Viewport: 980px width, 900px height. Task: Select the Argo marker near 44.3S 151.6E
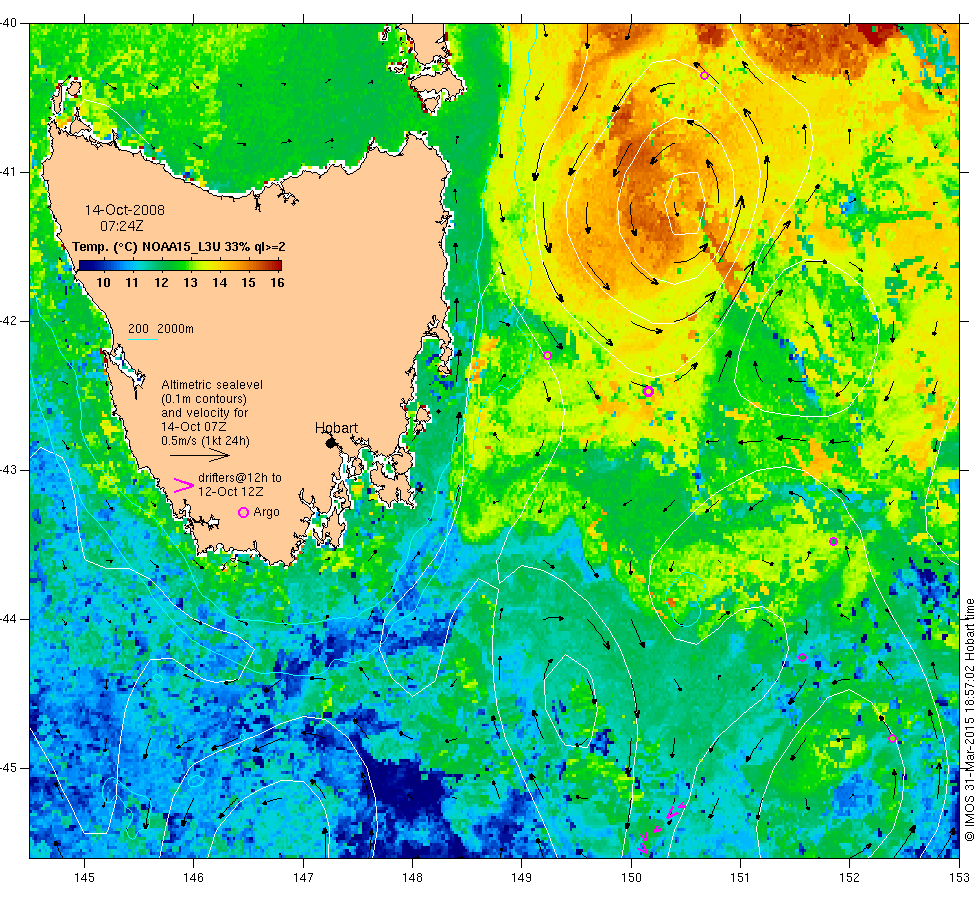pos(802,658)
